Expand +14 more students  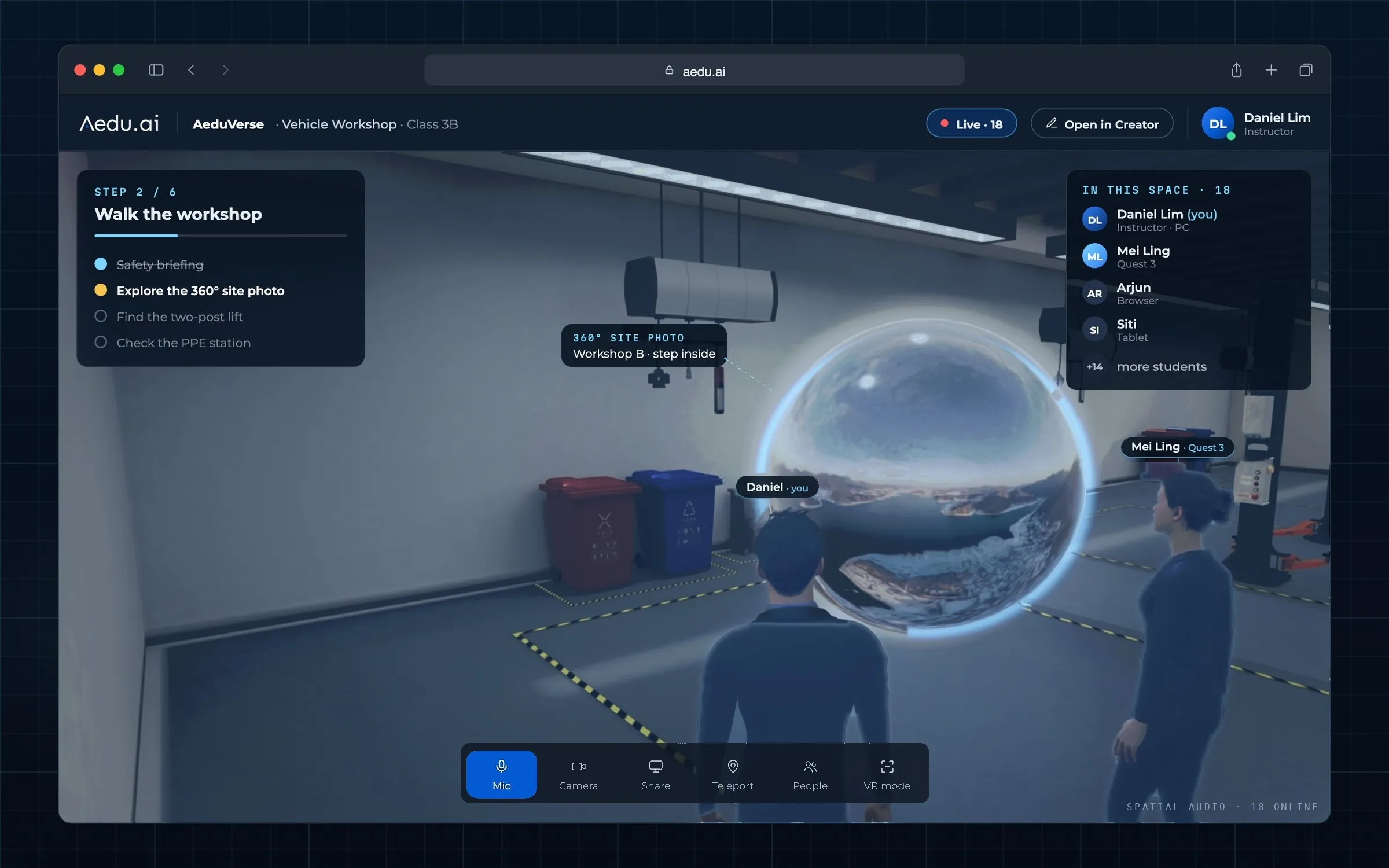[x=1188, y=367]
